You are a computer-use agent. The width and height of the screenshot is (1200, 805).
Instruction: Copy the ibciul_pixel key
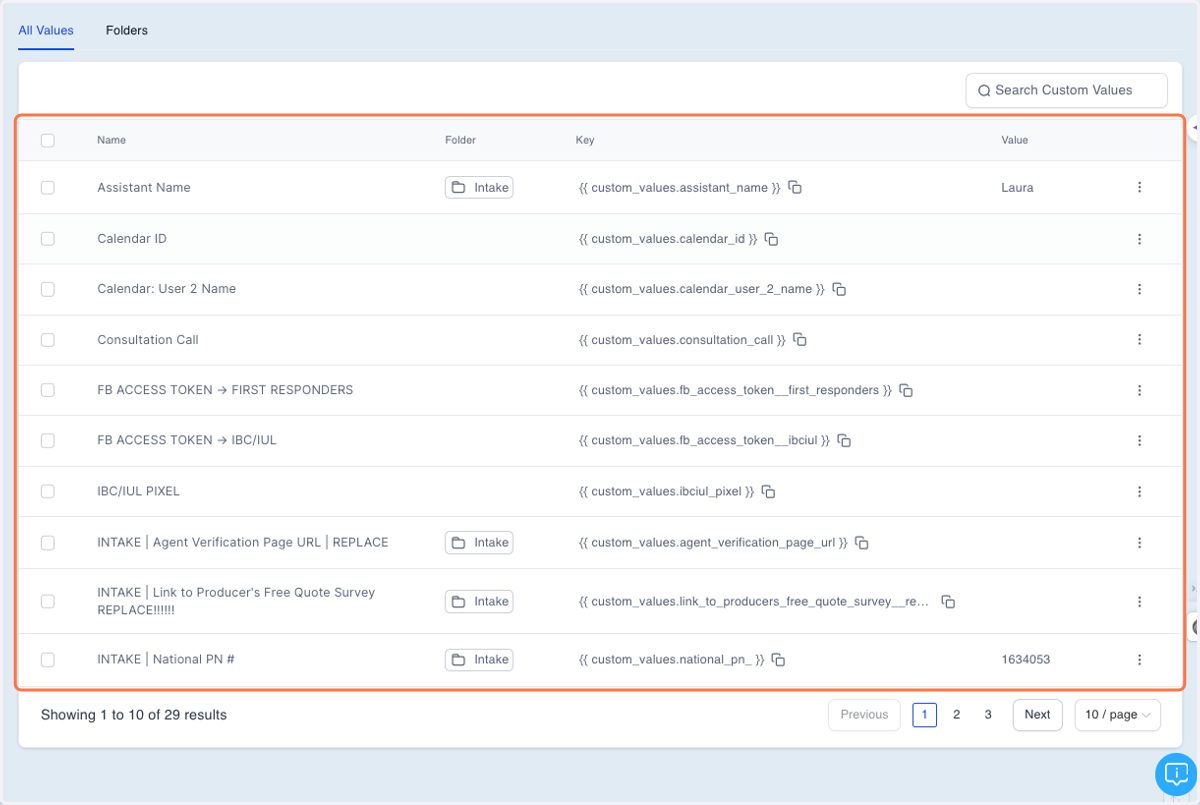pos(769,491)
